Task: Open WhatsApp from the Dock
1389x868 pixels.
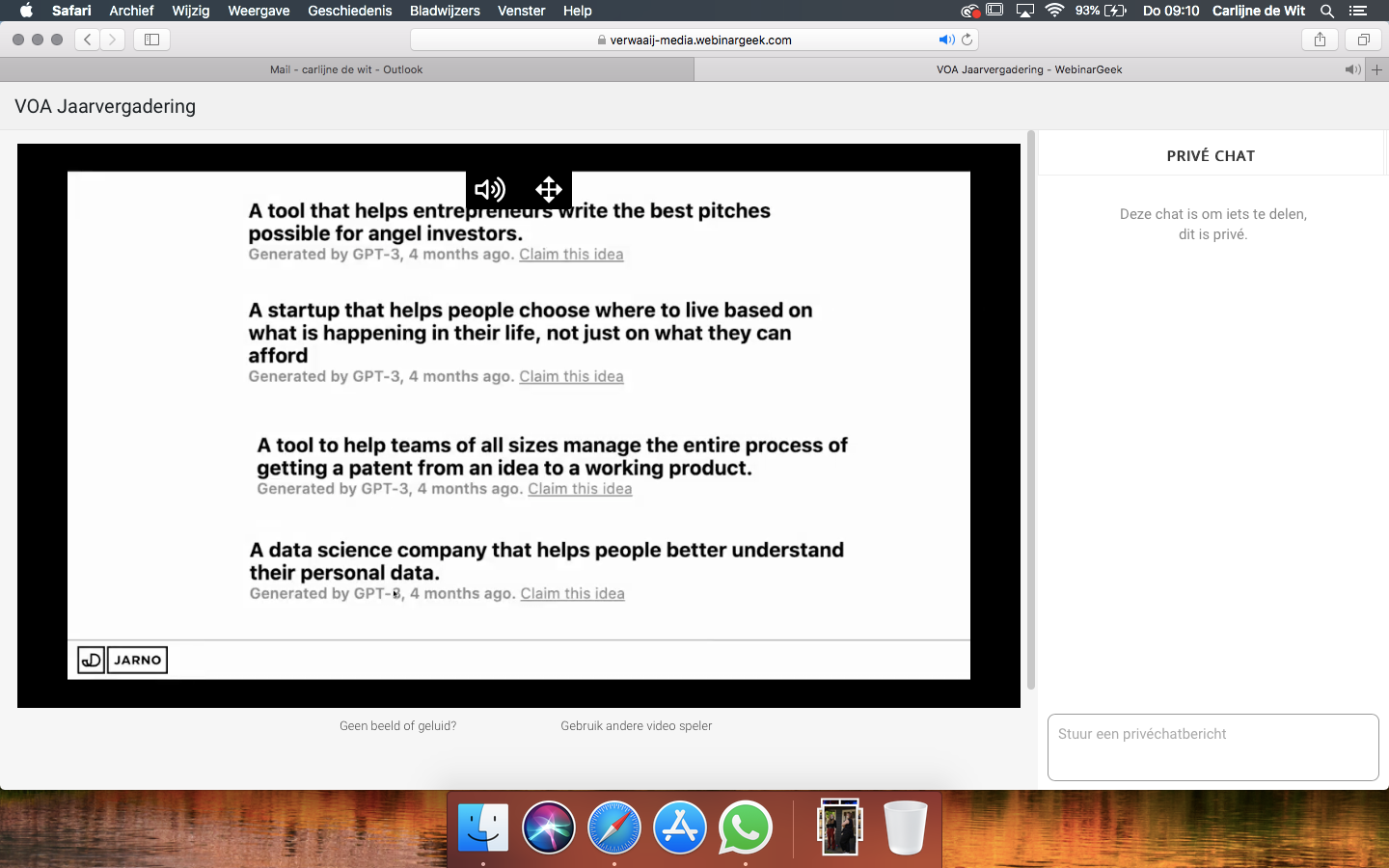Action: click(746, 827)
